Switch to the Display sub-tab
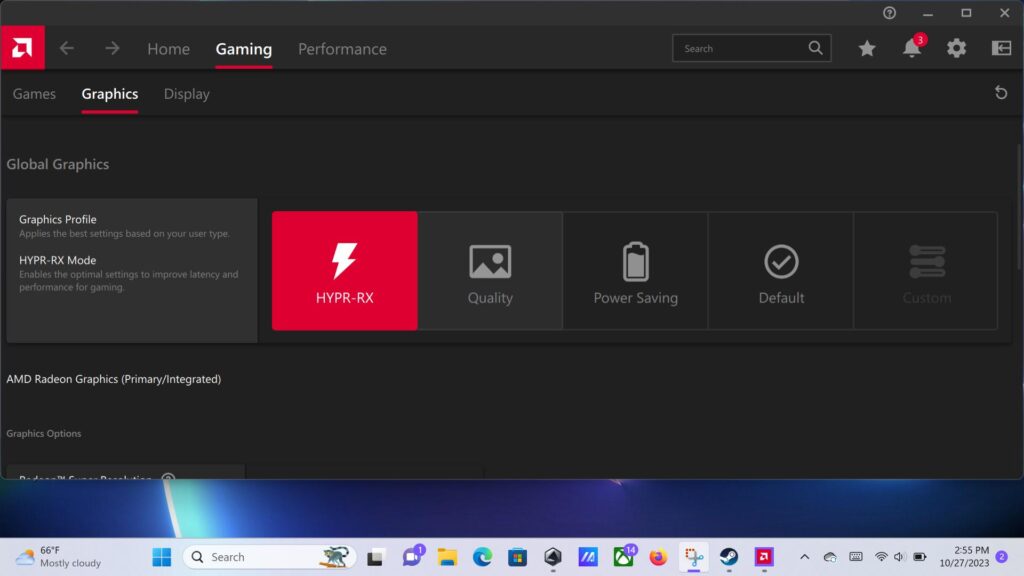 (x=187, y=94)
